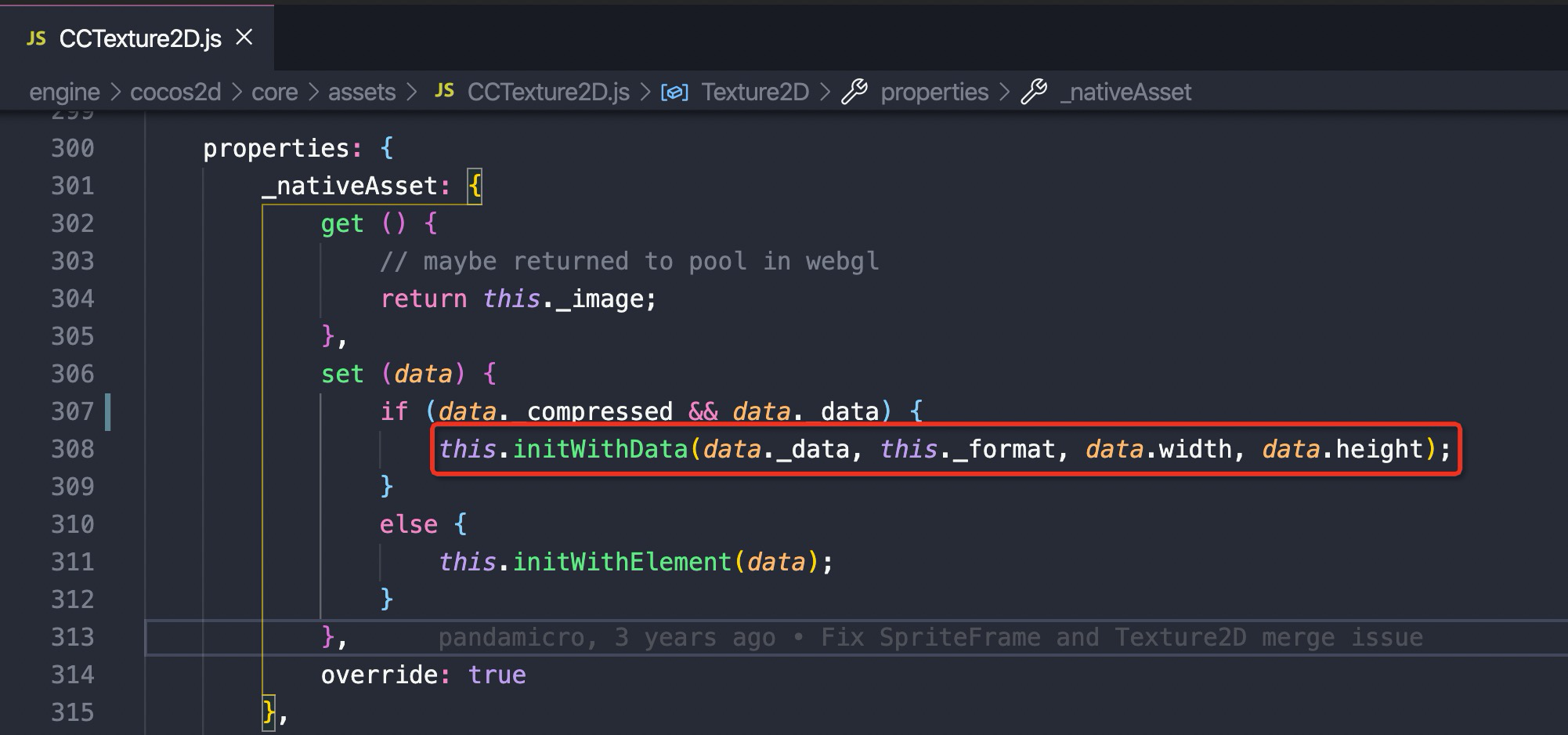Click line number 308 in gutter
Viewport: 1568px width, 735px height.
tap(72, 449)
